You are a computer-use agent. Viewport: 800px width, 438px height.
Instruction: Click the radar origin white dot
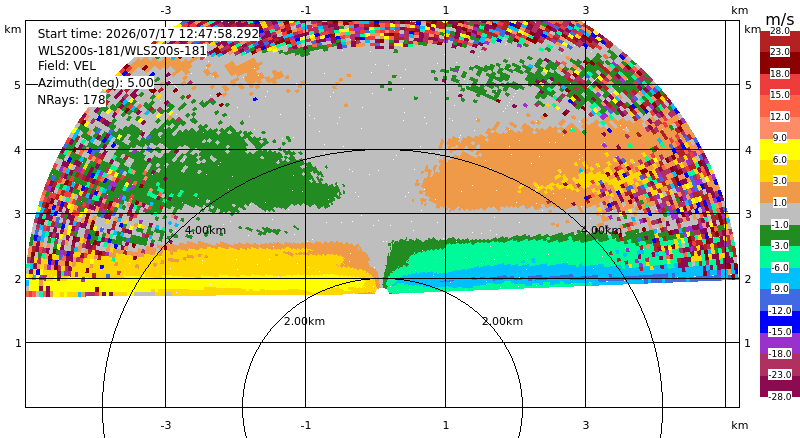pyautogui.click(x=382, y=291)
